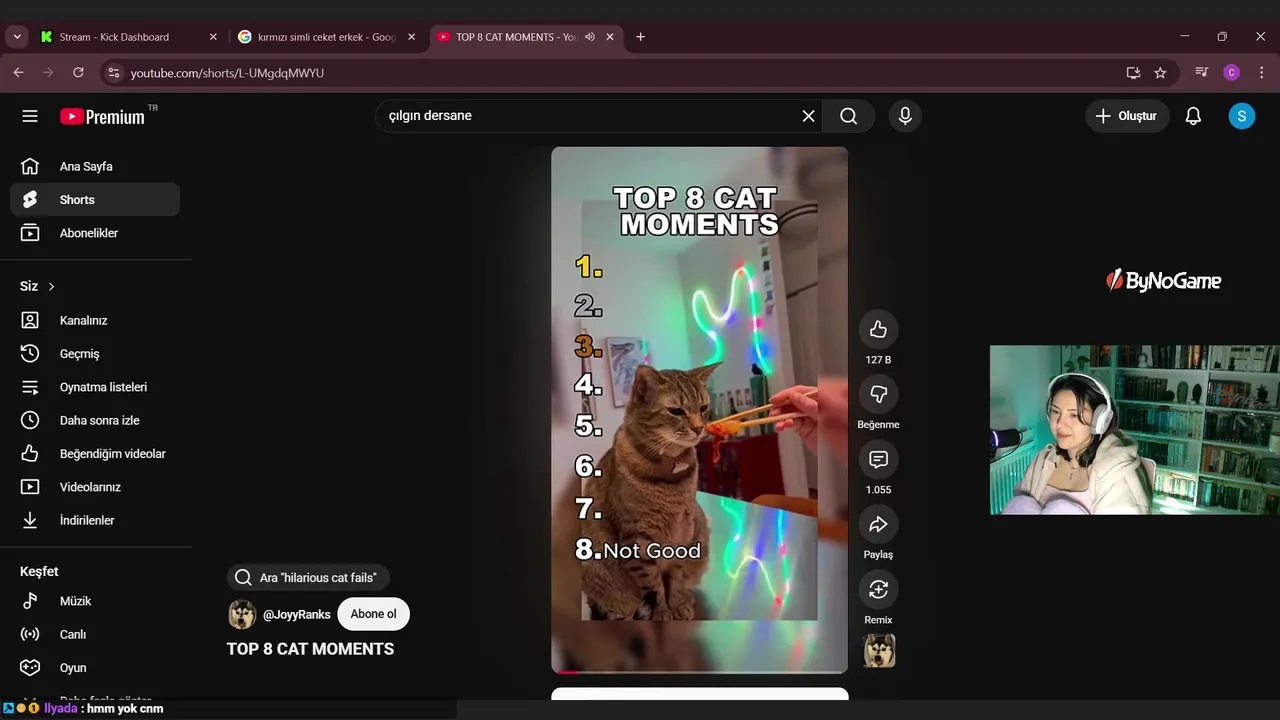Run search with the magnifier button
The width and height of the screenshot is (1280, 720).
pyautogui.click(x=848, y=116)
